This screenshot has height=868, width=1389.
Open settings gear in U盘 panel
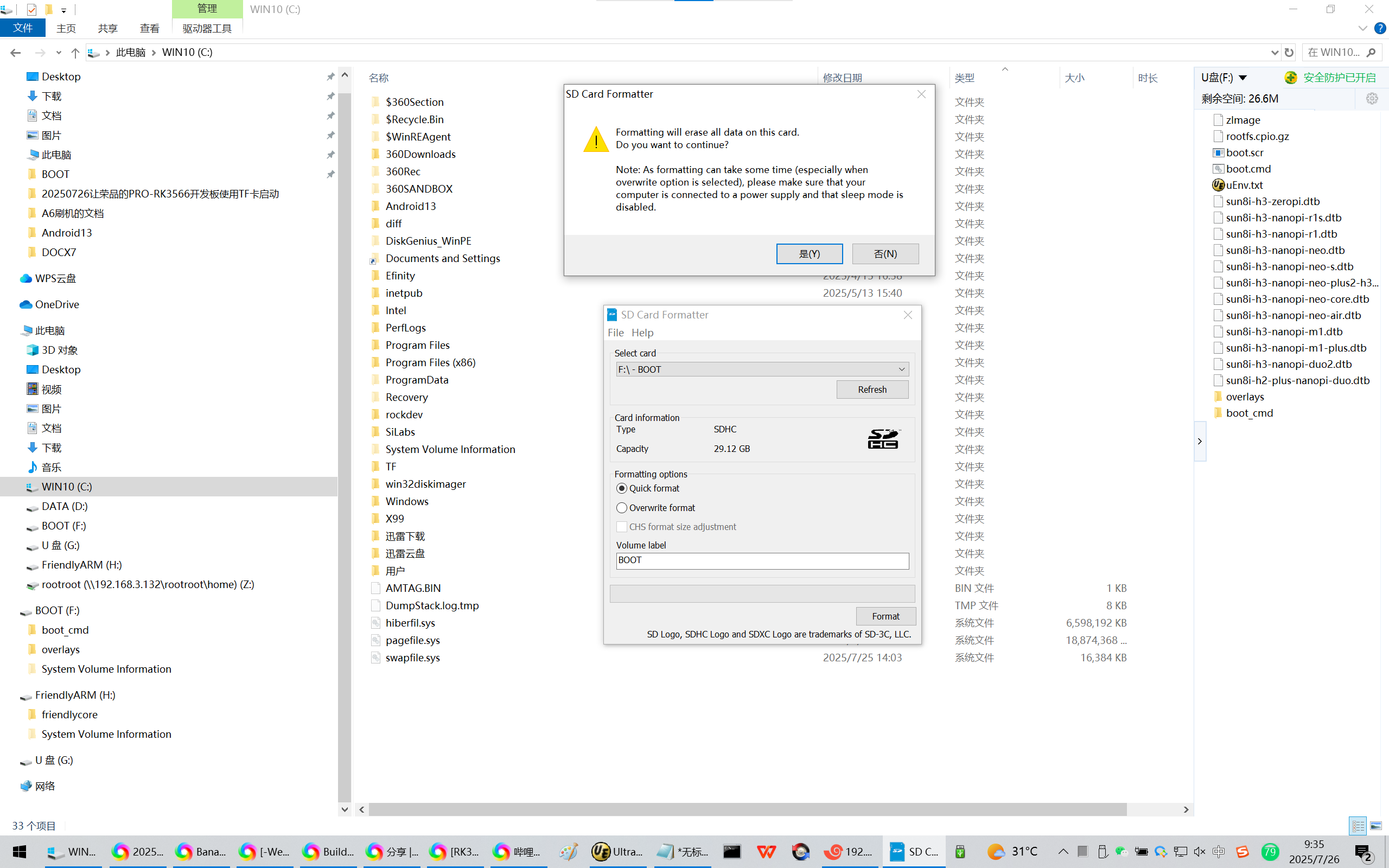tap(1372, 98)
